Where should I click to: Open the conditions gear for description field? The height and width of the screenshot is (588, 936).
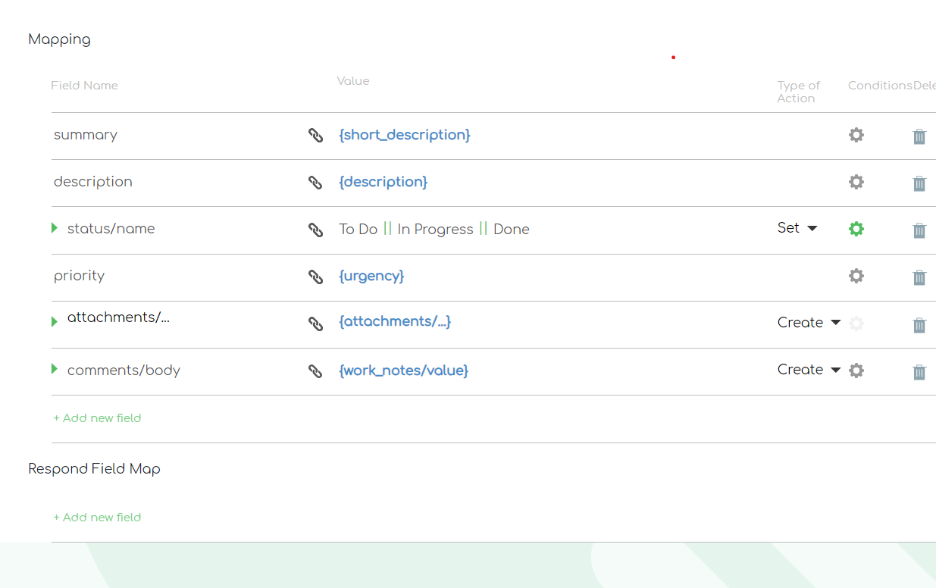pos(856,182)
